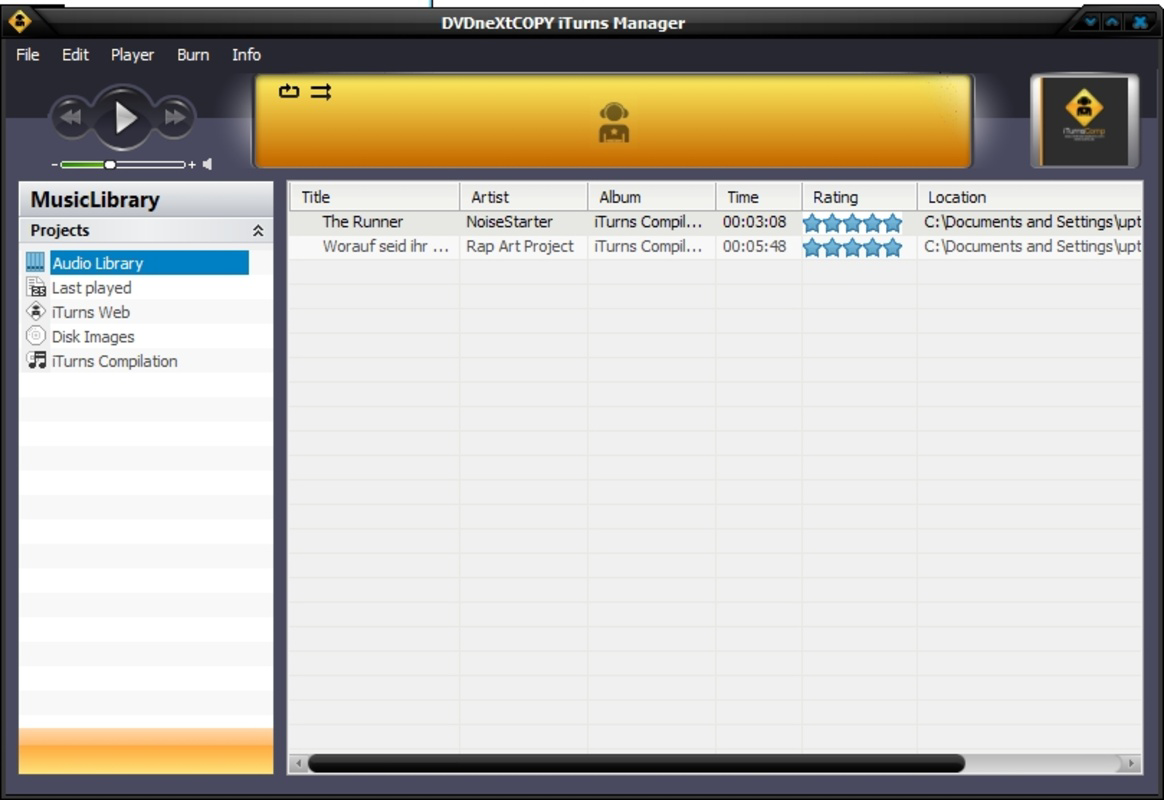Click the iTurns Compilation music note icon

coord(36,361)
